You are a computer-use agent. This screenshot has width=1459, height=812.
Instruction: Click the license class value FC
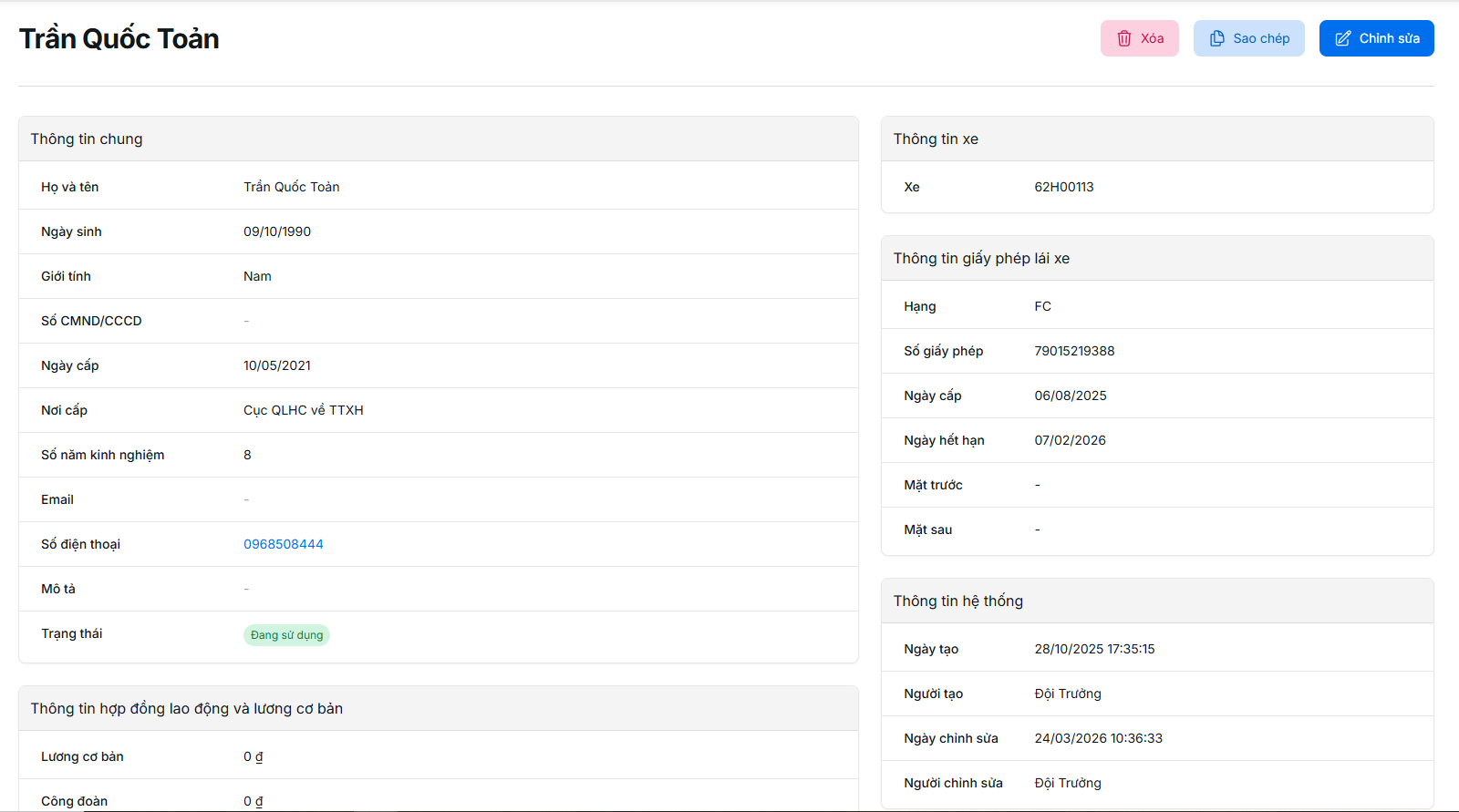pos(1042,306)
